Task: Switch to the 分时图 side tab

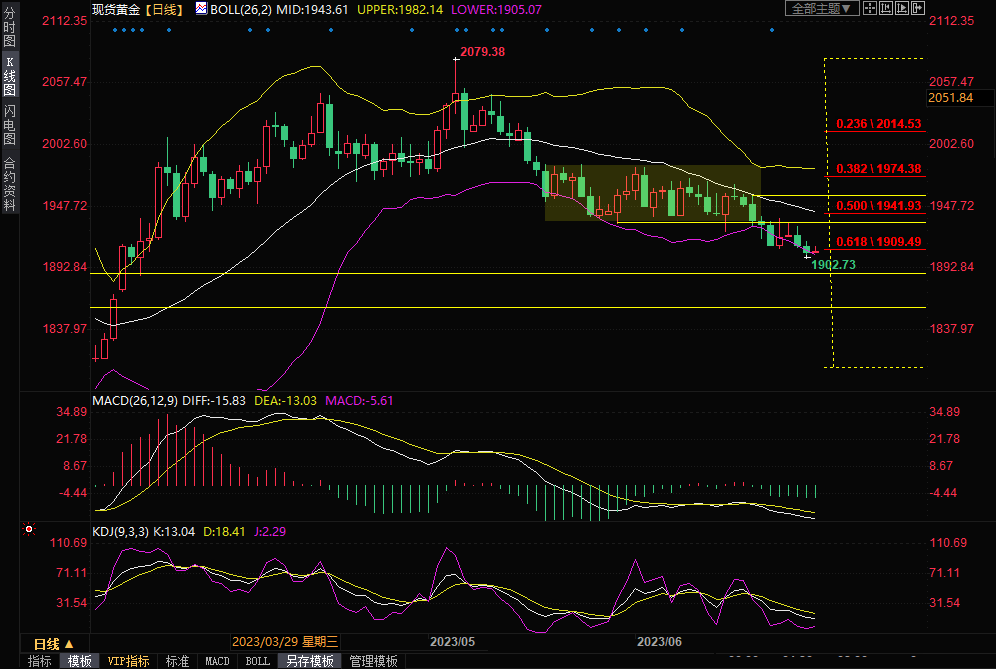Action: pos(9,28)
